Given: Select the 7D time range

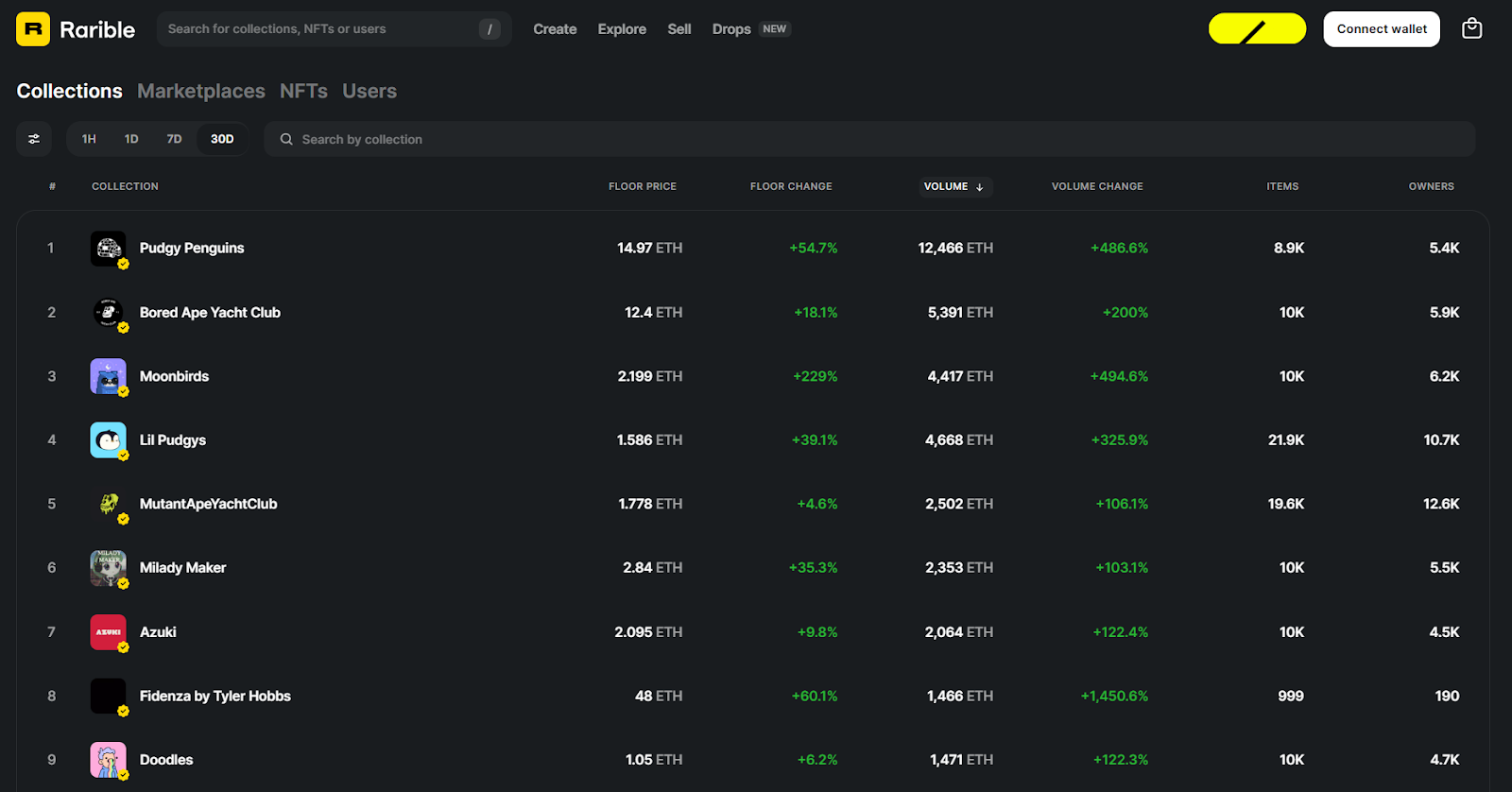Looking at the screenshot, I should tap(174, 139).
